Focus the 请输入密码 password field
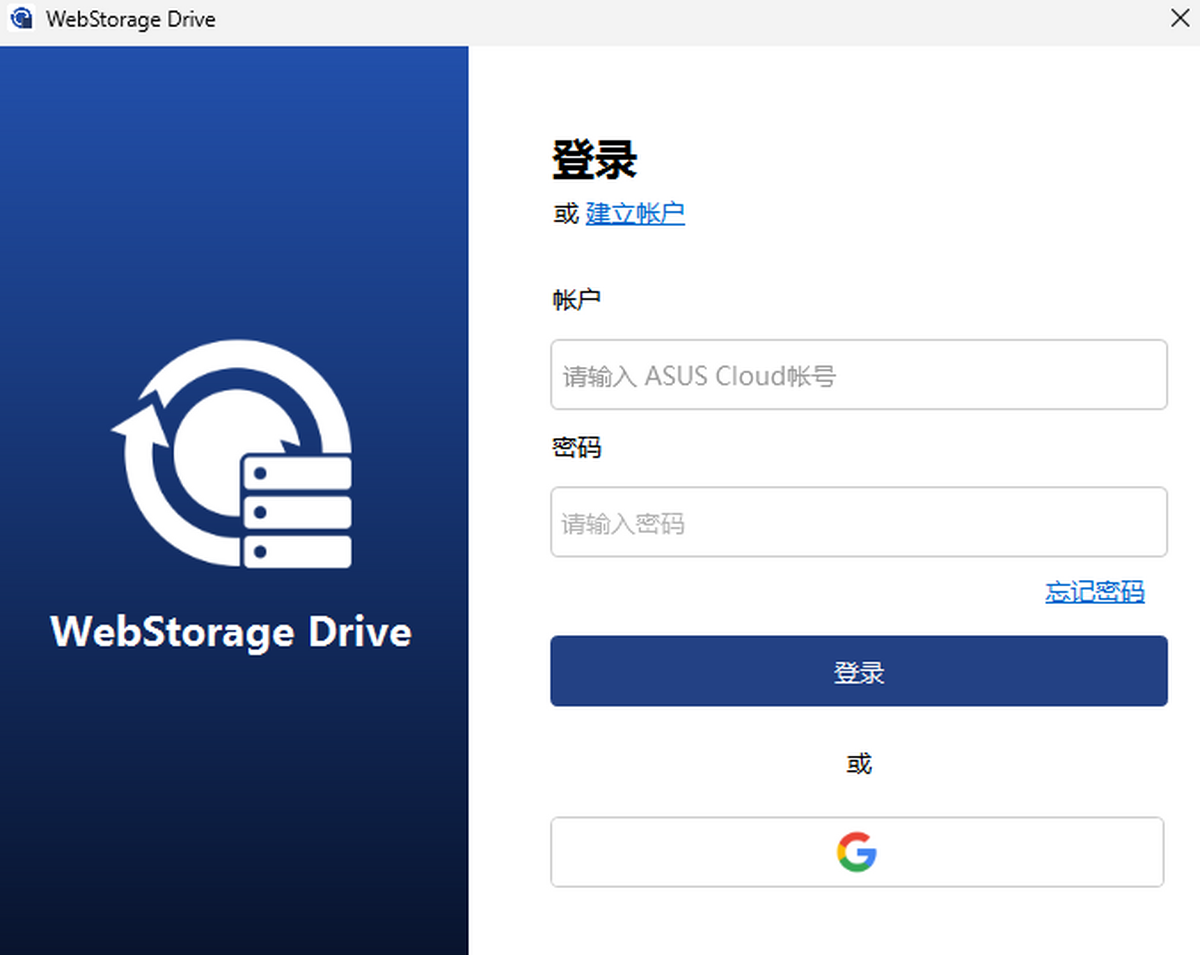 tap(858, 522)
